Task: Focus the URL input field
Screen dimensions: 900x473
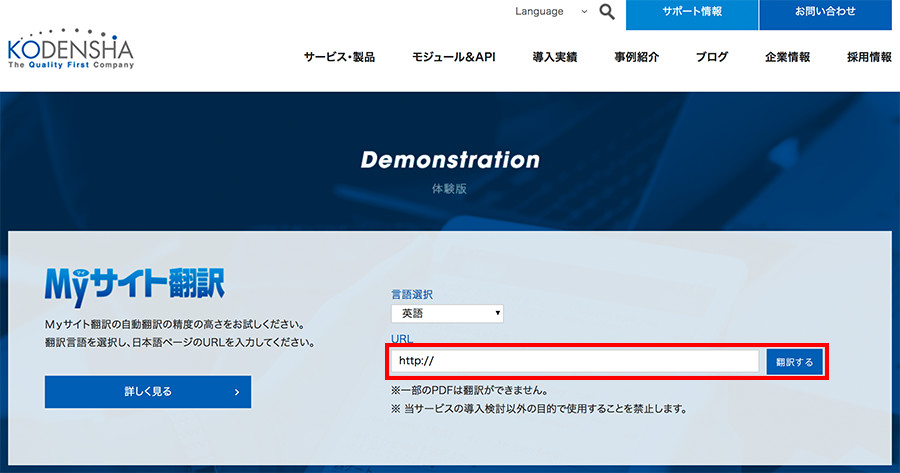Action: pyautogui.click(x=575, y=361)
